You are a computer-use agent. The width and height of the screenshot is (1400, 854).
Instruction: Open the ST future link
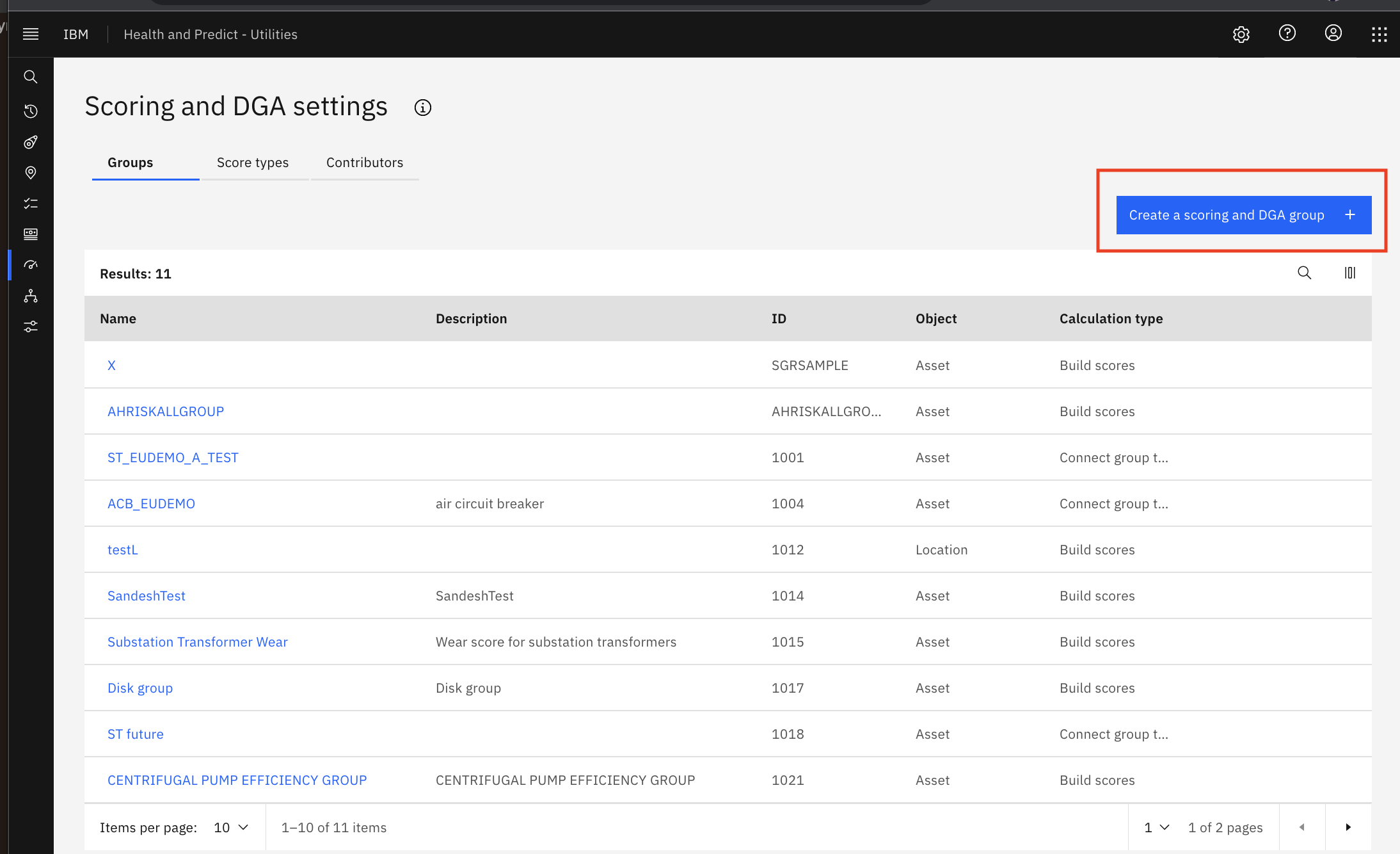click(x=136, y=734)
